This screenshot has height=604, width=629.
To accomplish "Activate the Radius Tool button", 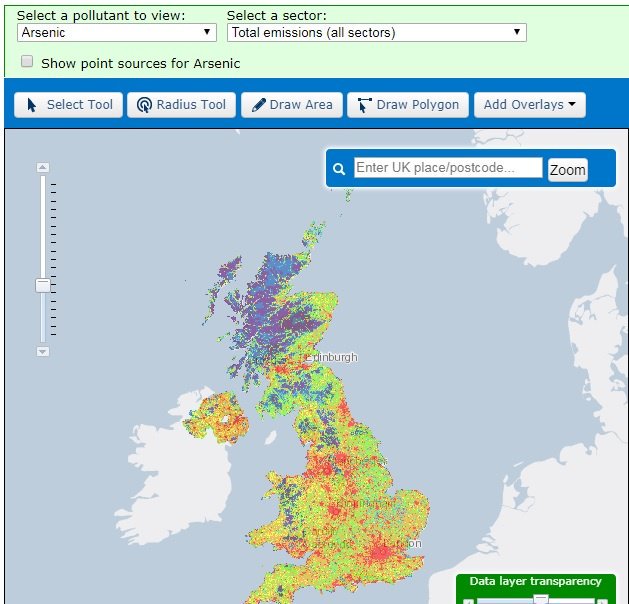I will coord(181,105).
